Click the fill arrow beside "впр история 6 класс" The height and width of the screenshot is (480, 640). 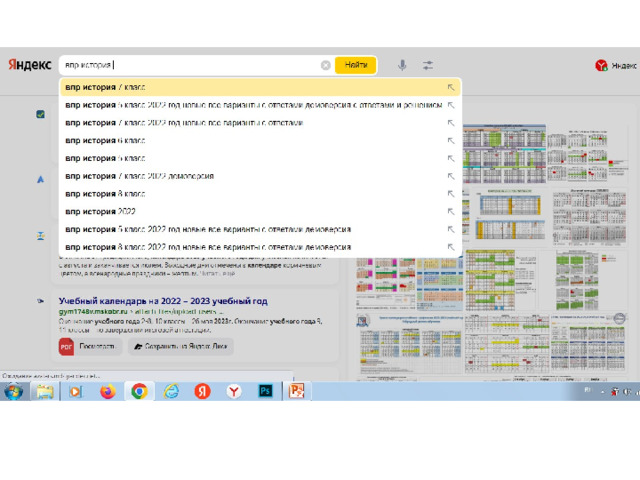pos(451,140)
